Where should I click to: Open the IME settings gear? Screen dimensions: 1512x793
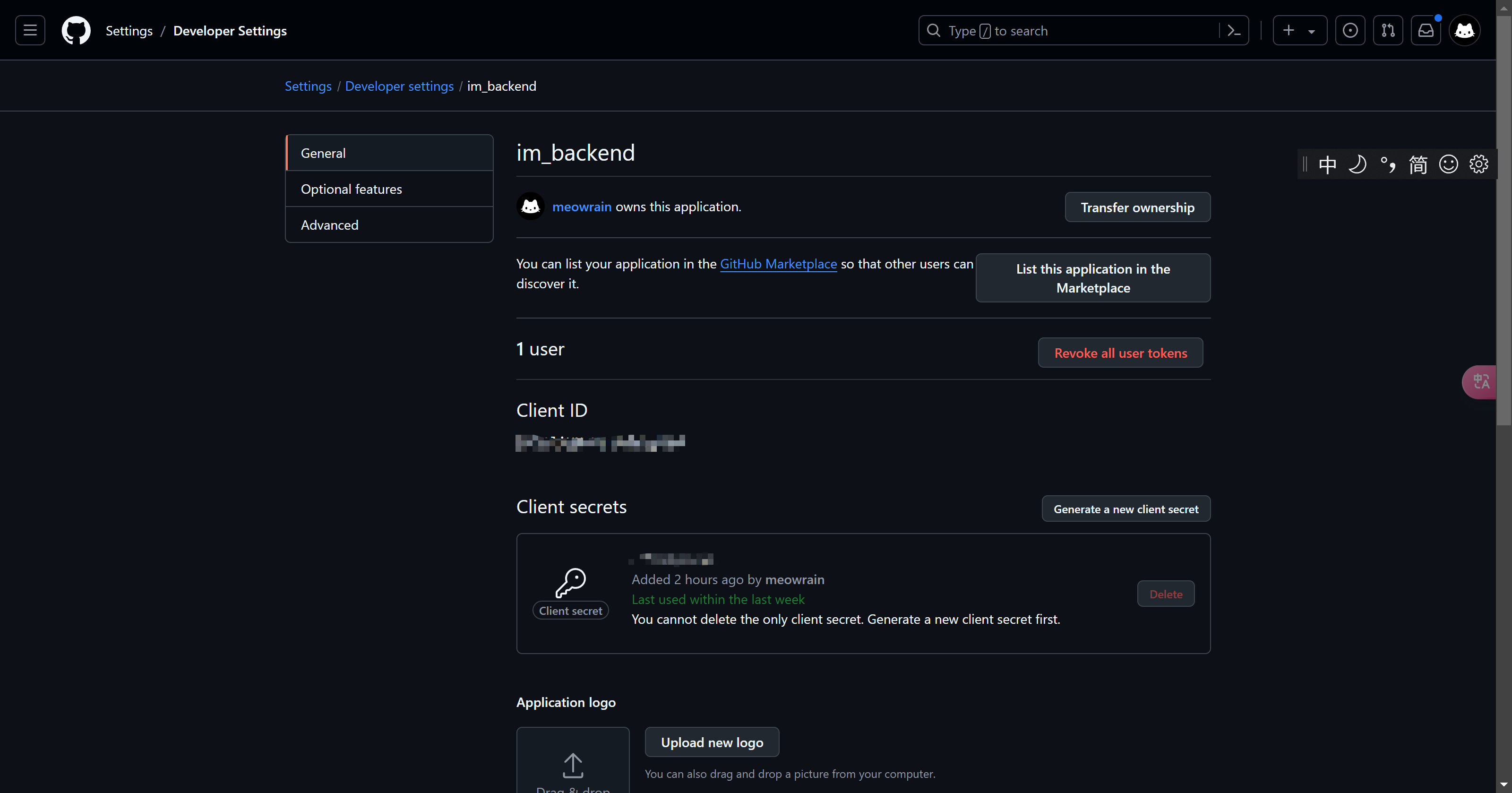point(1478,164)
